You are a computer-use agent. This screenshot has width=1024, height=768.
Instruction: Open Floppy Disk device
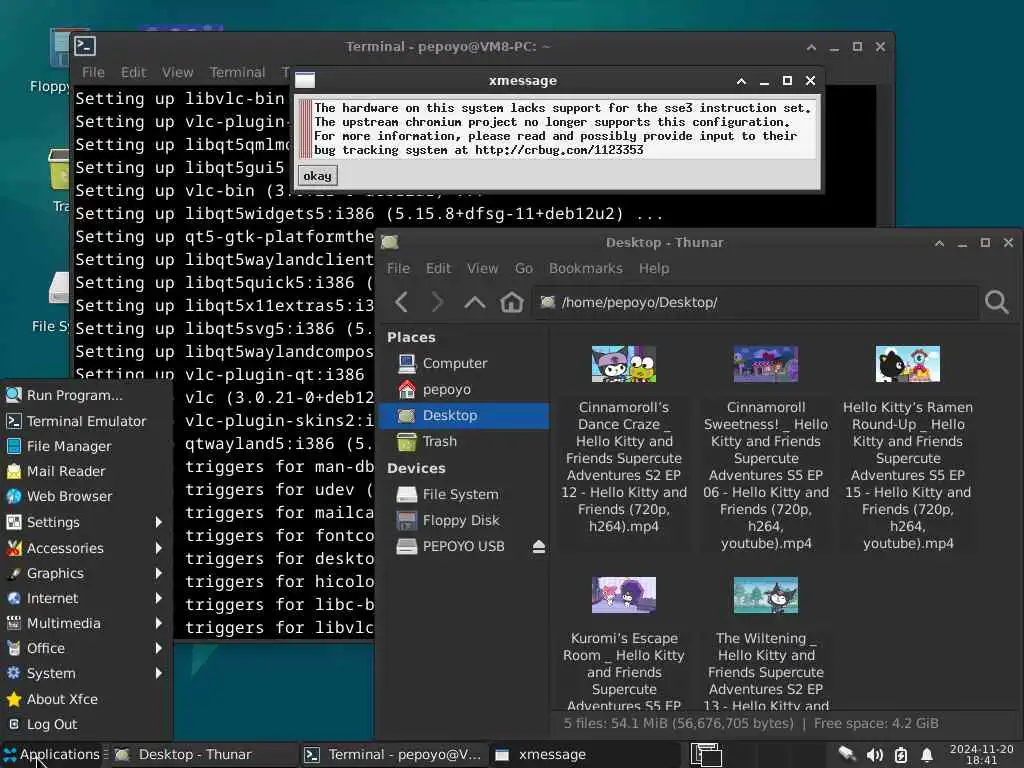point(460,520)
